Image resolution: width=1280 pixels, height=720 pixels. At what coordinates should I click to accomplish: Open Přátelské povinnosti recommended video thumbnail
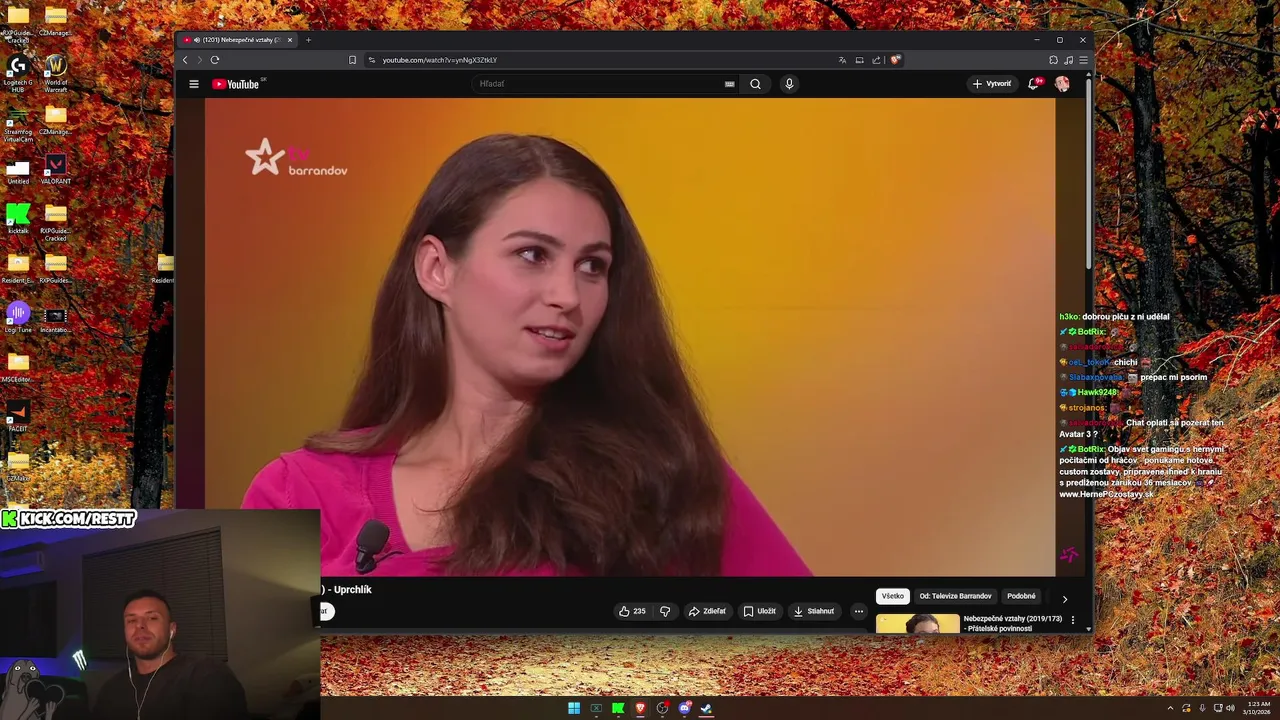917,624
